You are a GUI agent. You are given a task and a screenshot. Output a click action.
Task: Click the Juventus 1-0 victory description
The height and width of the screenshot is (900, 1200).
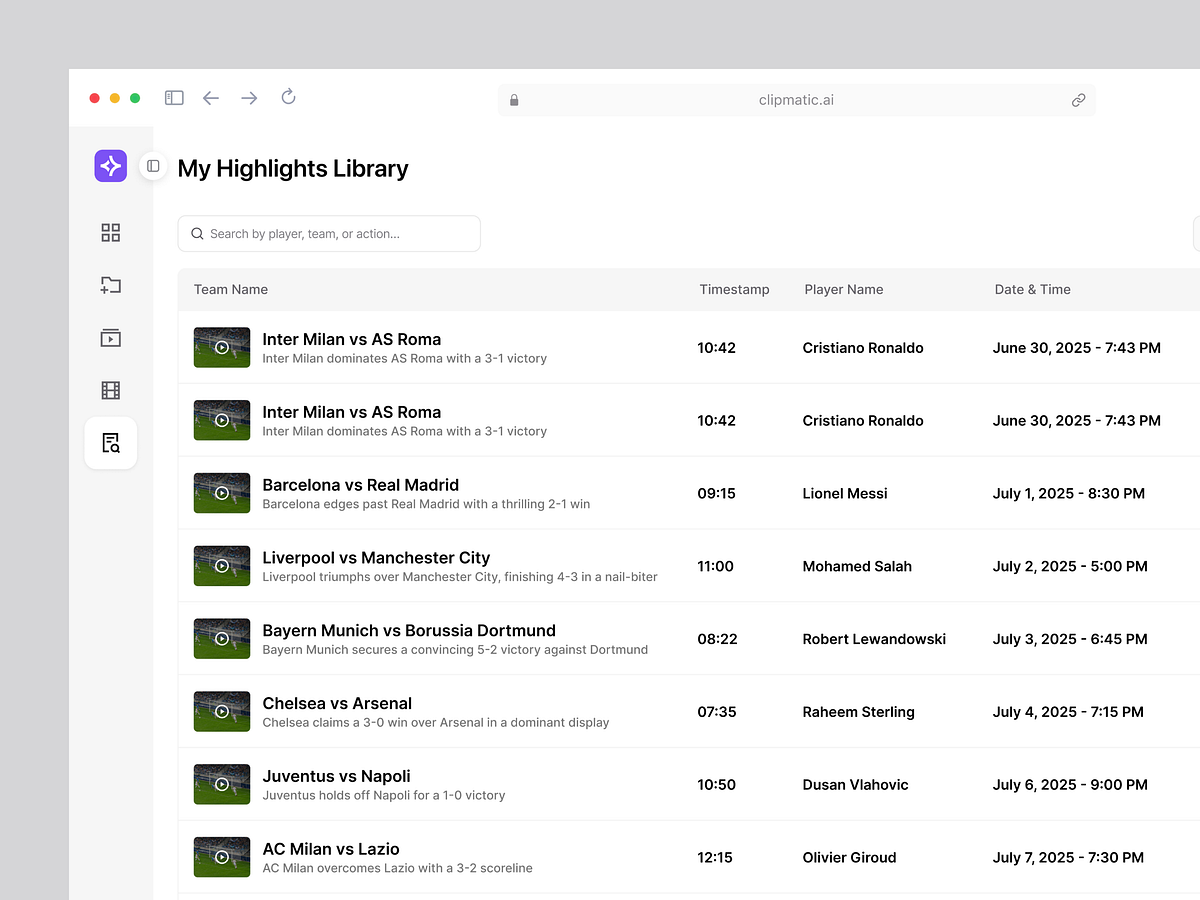pyautogui.click(x=384, y=796)
